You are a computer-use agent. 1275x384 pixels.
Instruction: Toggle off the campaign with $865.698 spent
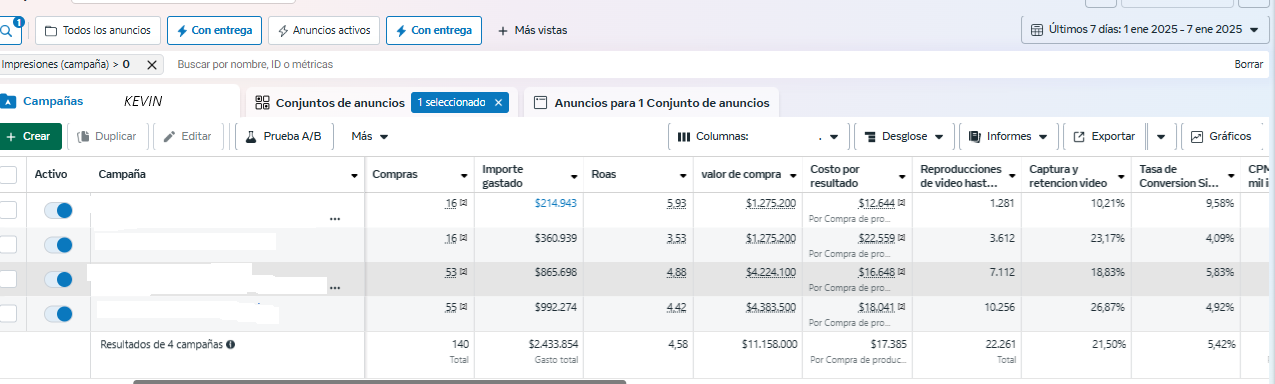59,279
